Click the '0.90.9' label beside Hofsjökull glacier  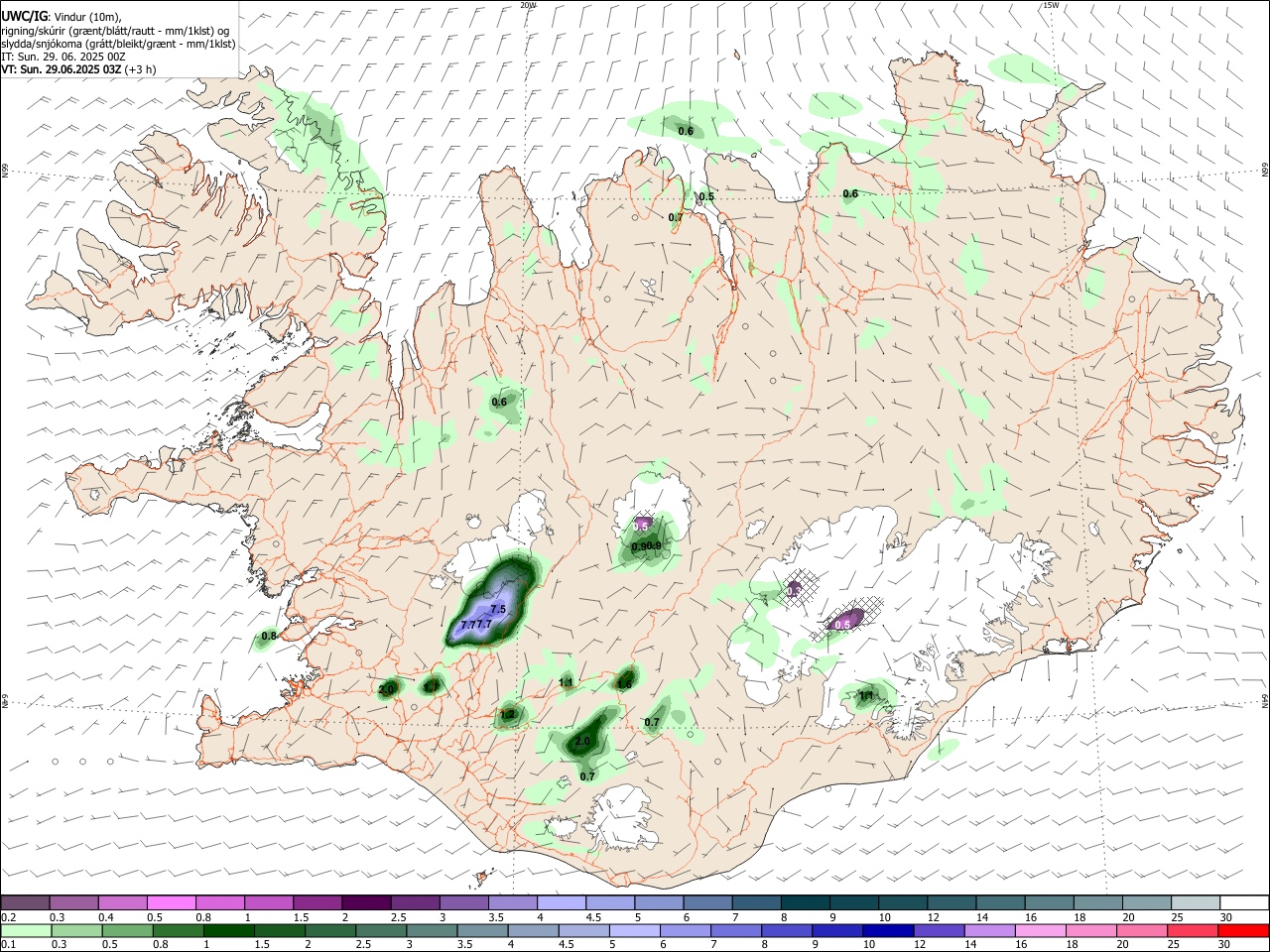(x=646, y=546)
